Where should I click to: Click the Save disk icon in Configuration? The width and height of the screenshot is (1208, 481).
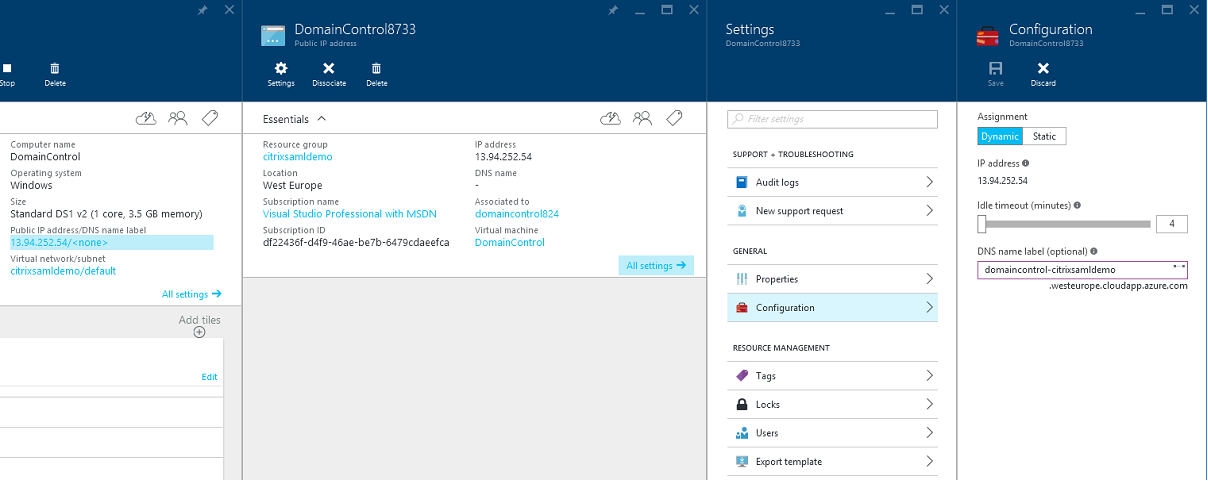[x=995, y=69]
